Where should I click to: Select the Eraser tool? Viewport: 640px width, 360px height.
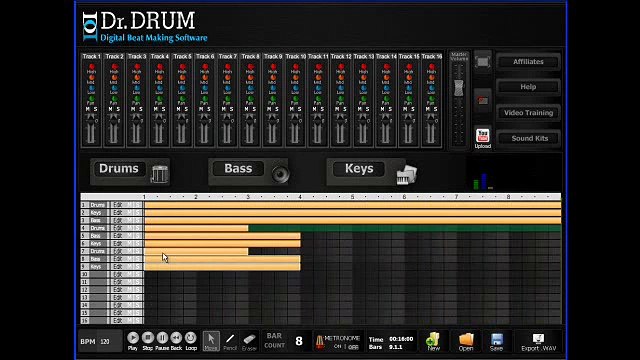(x=249, y=341)
